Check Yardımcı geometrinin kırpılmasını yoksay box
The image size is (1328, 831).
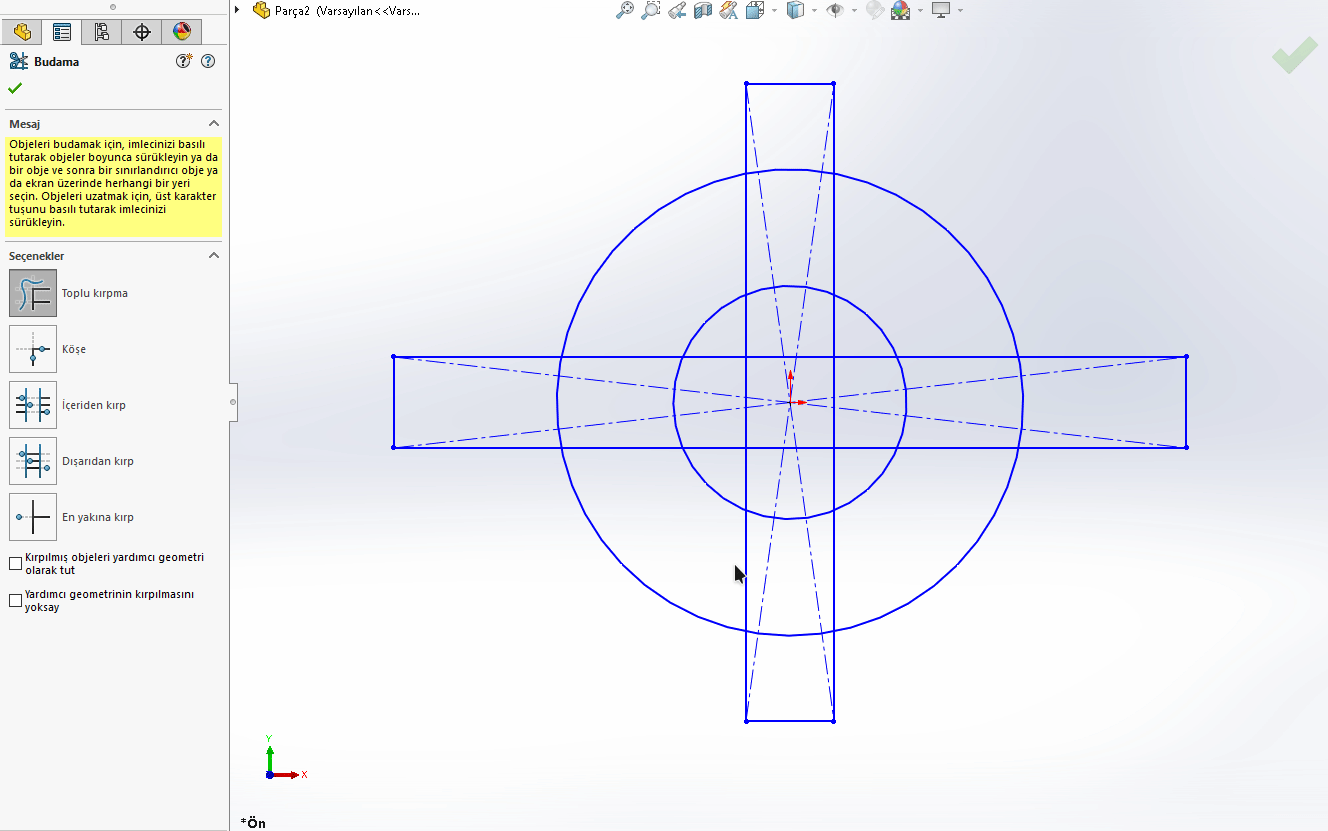pos(15,601)
